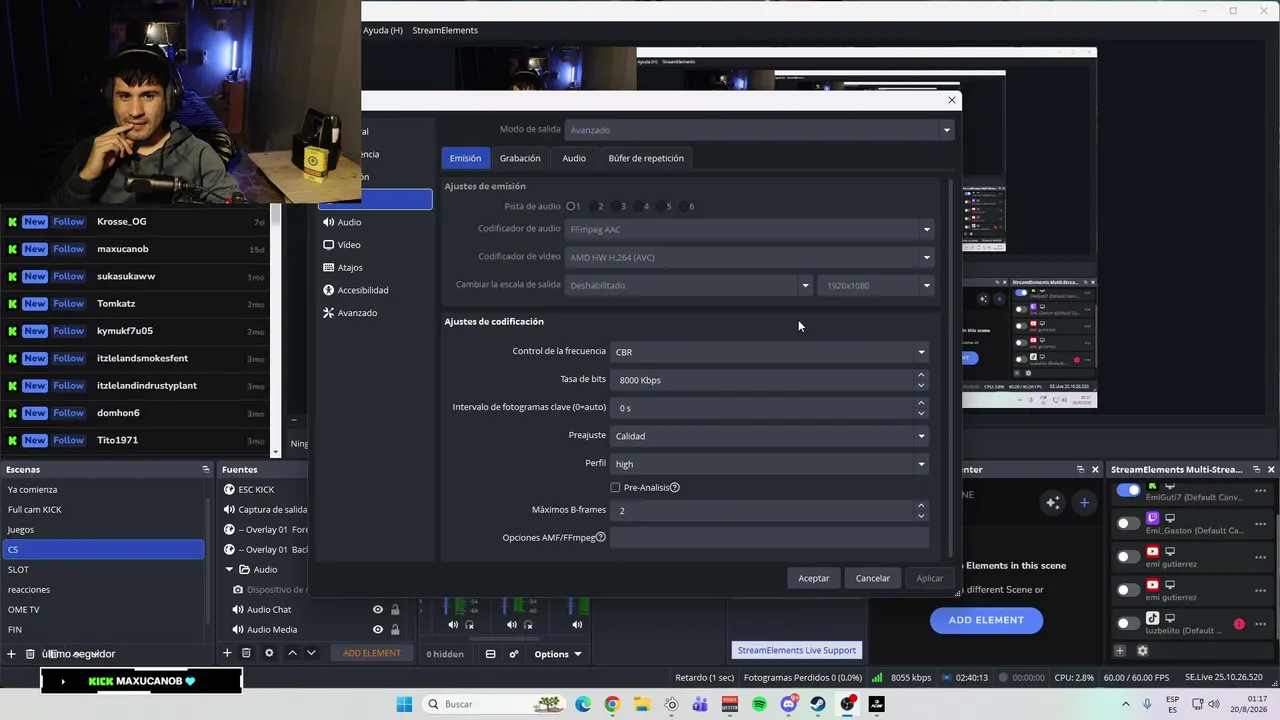Click the Cancelar button

873,578
